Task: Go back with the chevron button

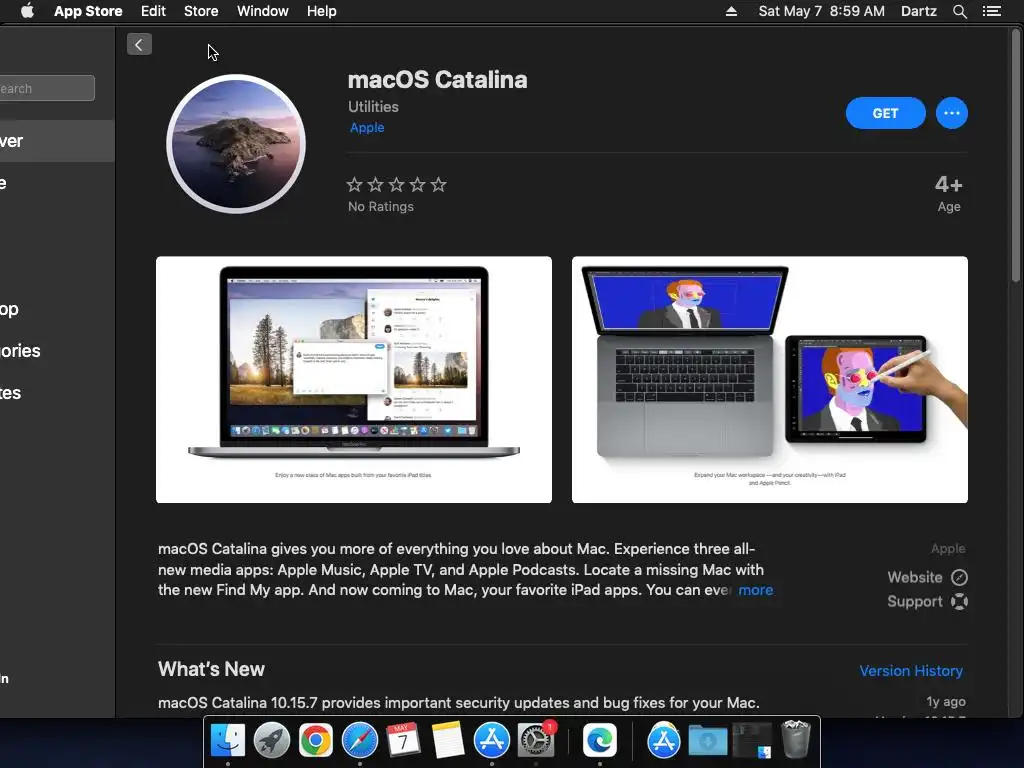Action: pos(139,44)
